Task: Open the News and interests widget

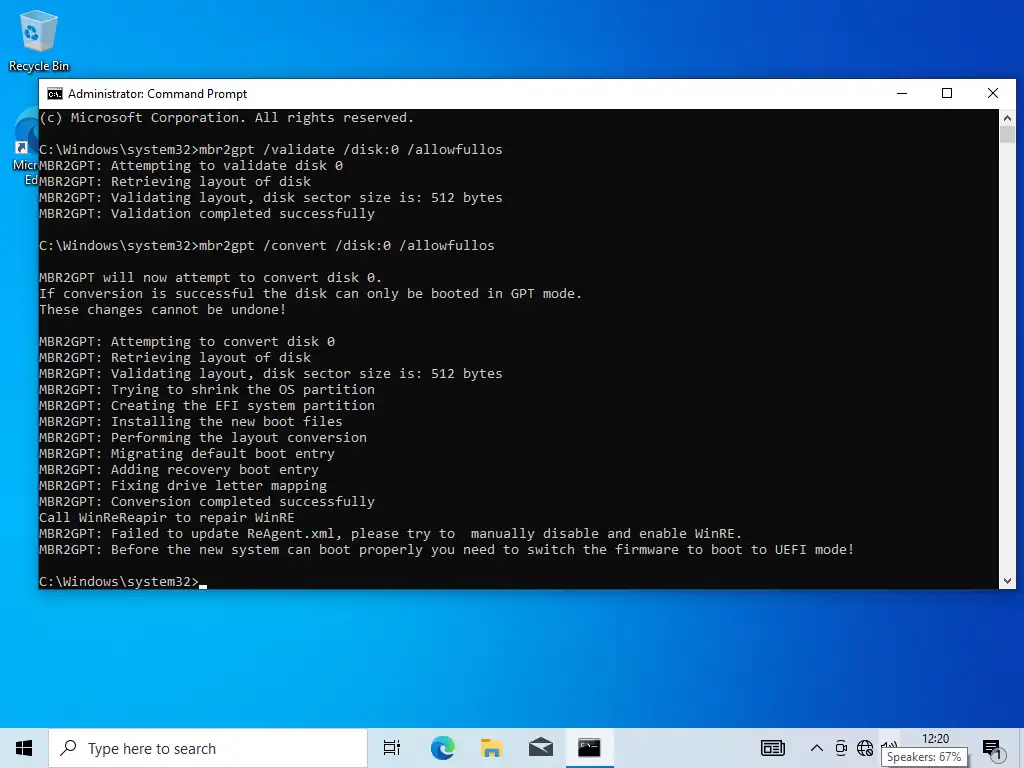Action: tap(773, 748)
